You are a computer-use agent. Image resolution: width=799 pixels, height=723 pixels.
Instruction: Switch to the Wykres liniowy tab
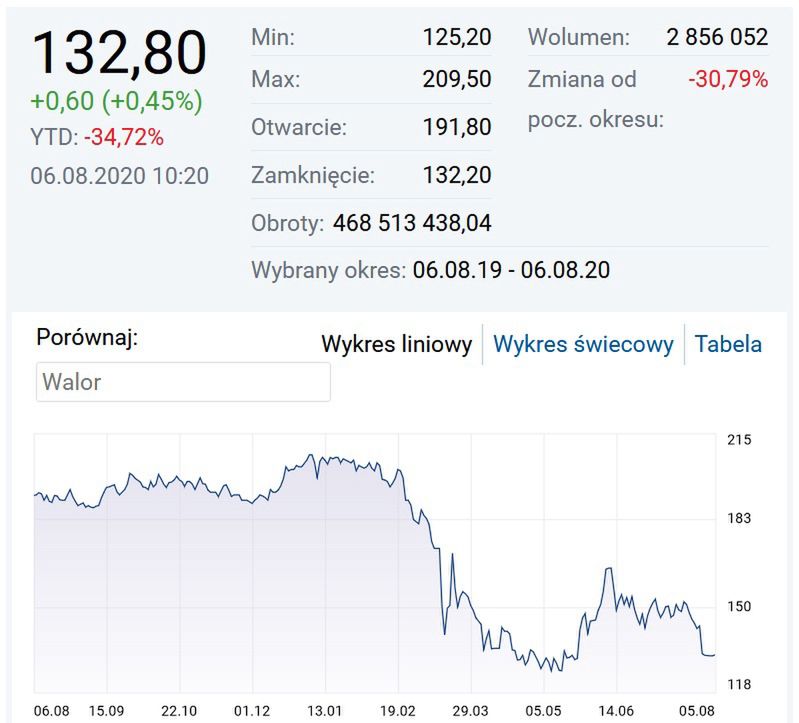pos(396,345)
